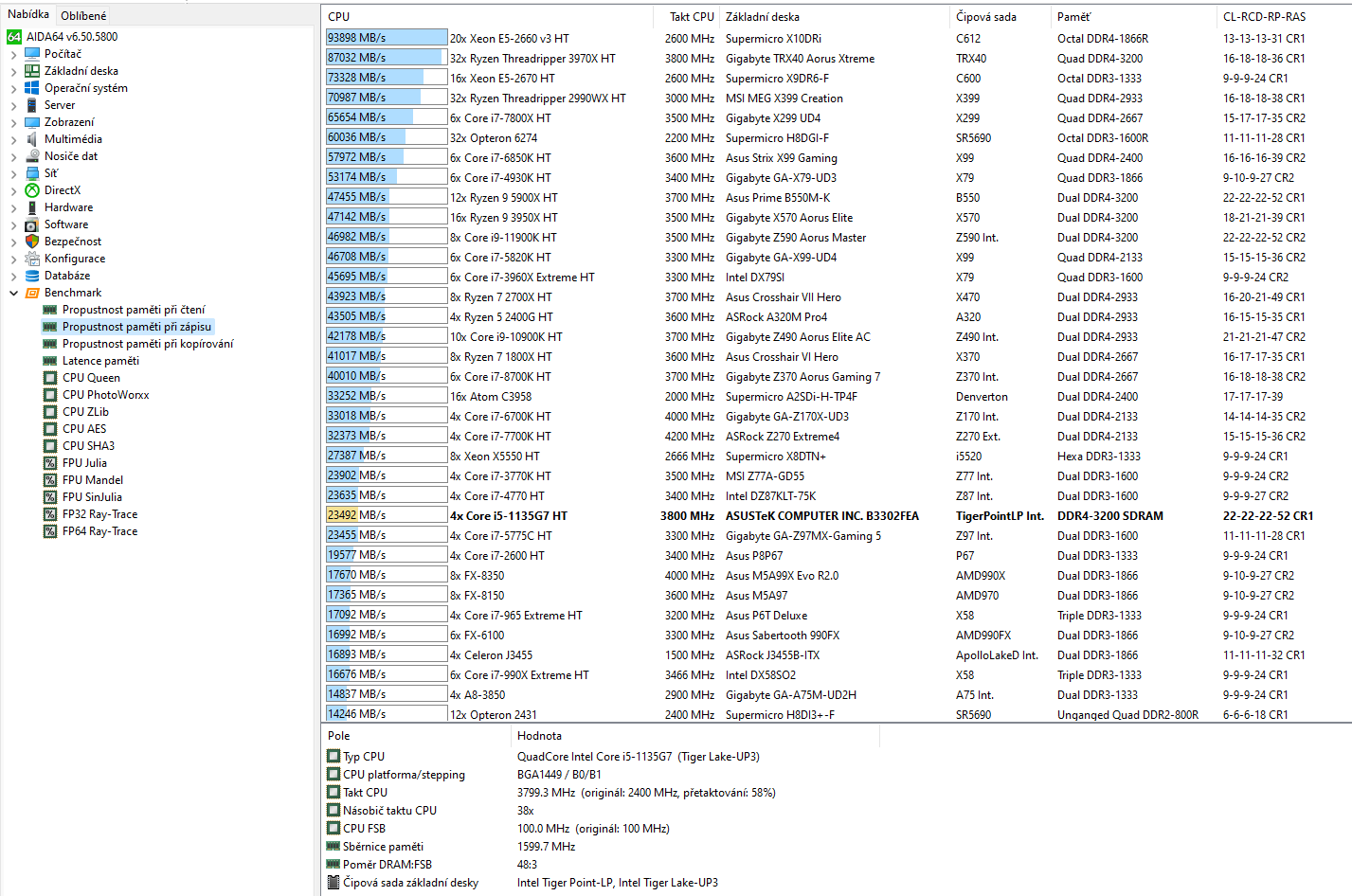Click the Hodnota column header

coord(695,735)
